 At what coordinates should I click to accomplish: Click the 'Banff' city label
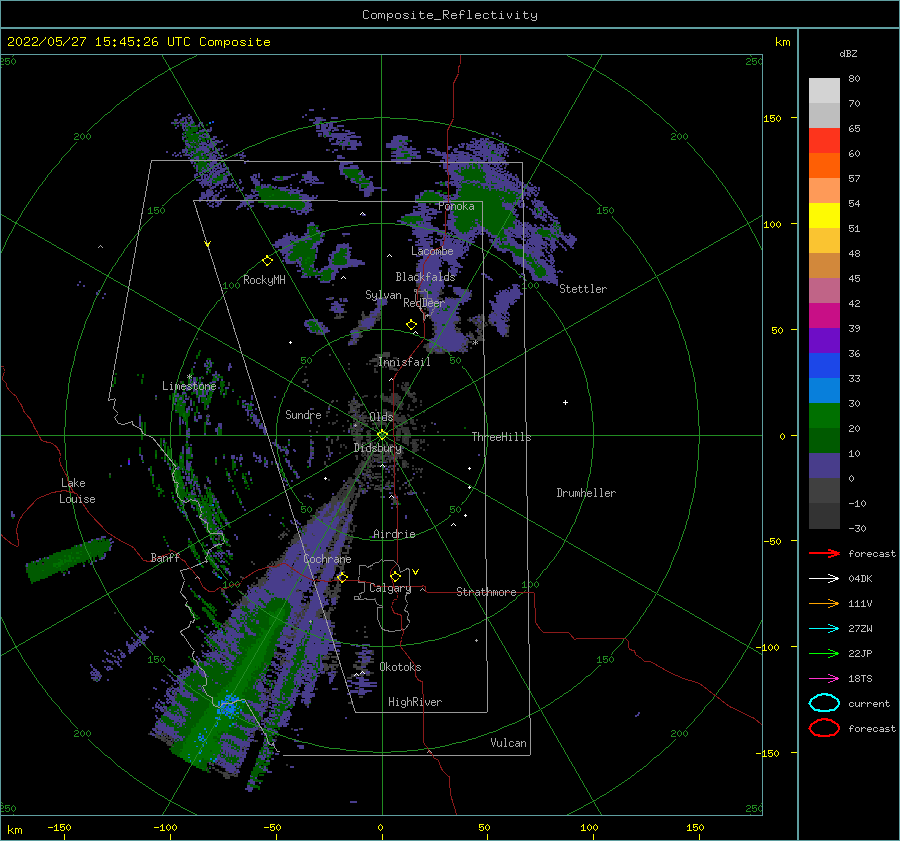point(165,557)
